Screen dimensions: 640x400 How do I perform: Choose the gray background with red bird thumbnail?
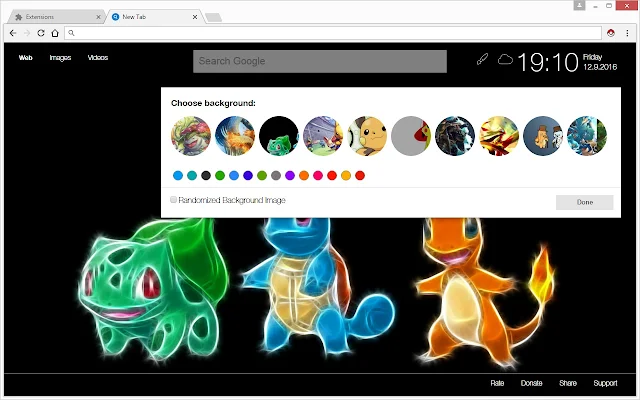pos(411,136)
